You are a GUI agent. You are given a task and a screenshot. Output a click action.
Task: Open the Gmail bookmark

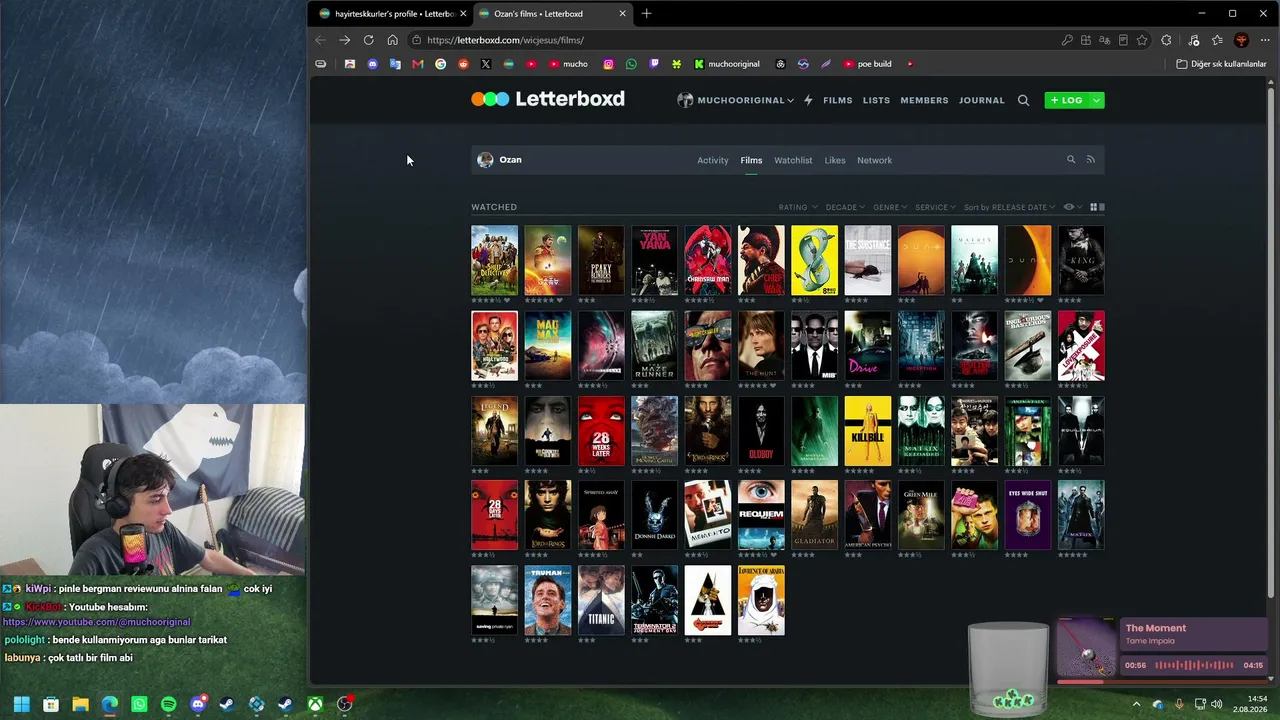coord(417,64)
